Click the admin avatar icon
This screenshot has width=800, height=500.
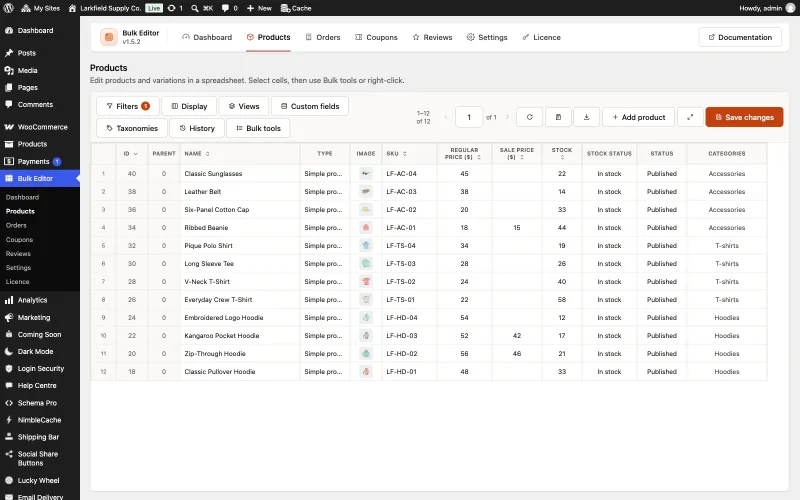pyautogui.click(x=790, y=8)
